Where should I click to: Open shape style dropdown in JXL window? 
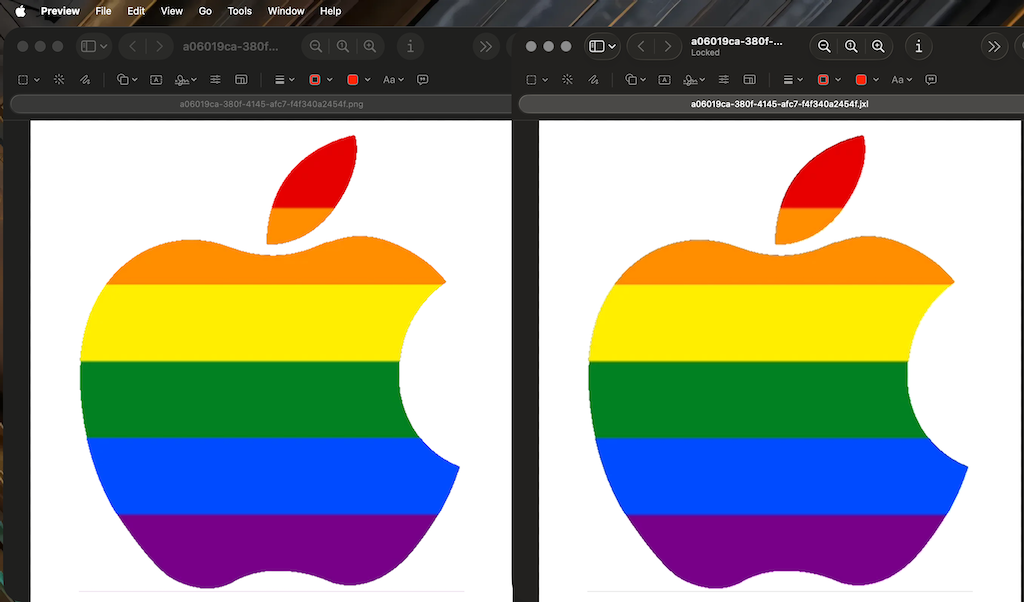pyautogui.click(x=793, y=80)
